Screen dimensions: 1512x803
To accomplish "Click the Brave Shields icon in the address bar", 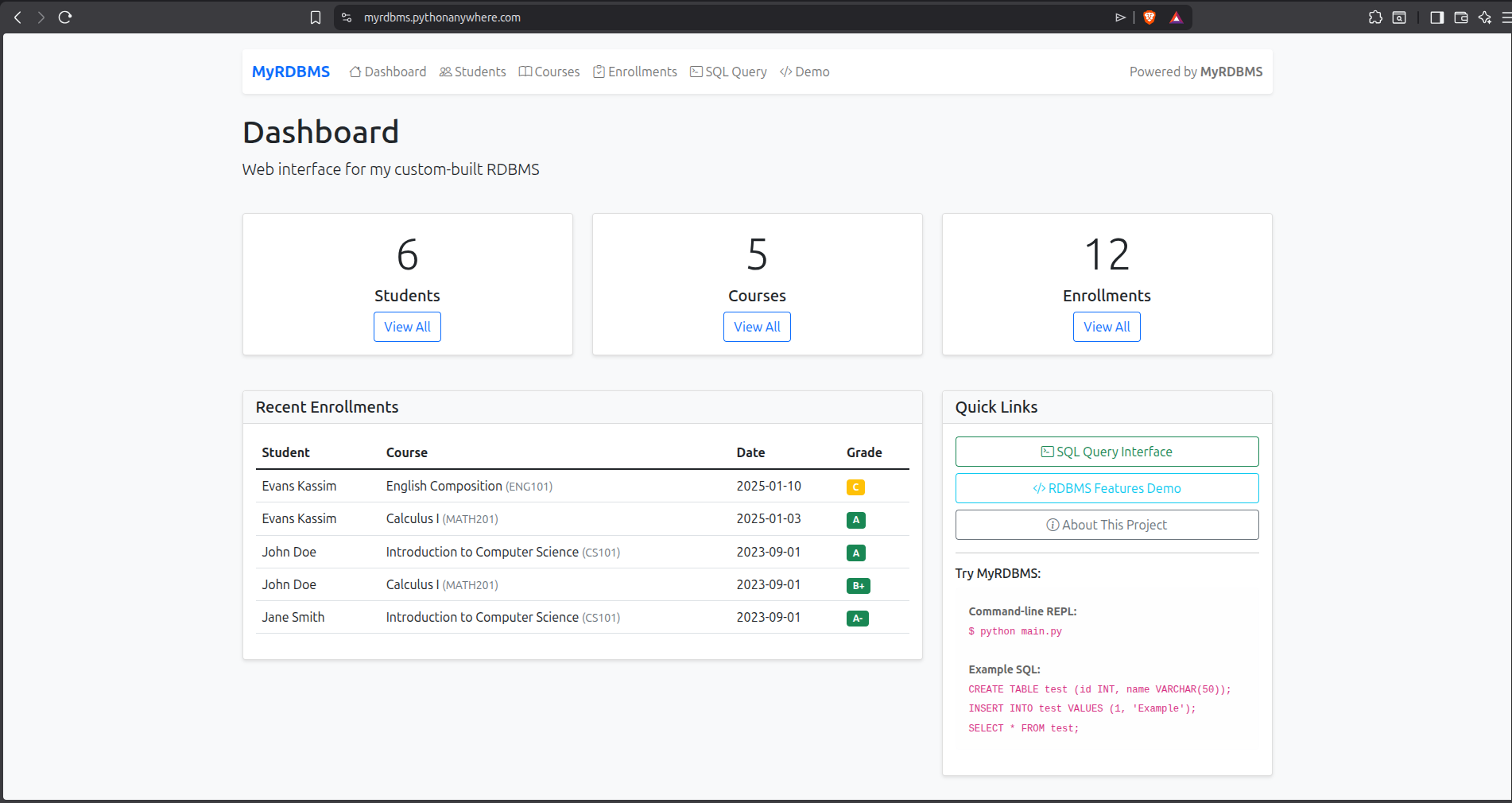I will 1149,17.
